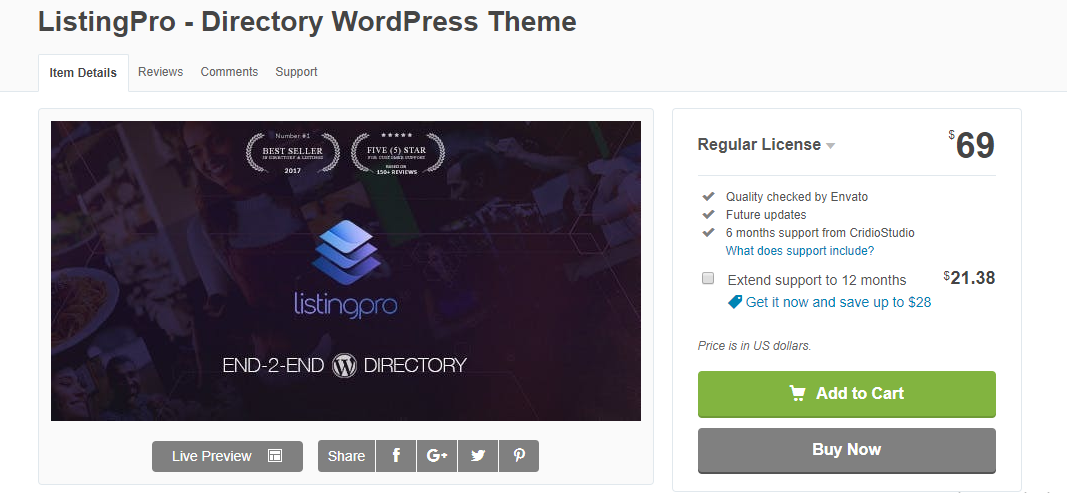Click the shopping cart icon on Add to Cart
The height and width of the screenshot is (493, 1067).
click(798, 393)
